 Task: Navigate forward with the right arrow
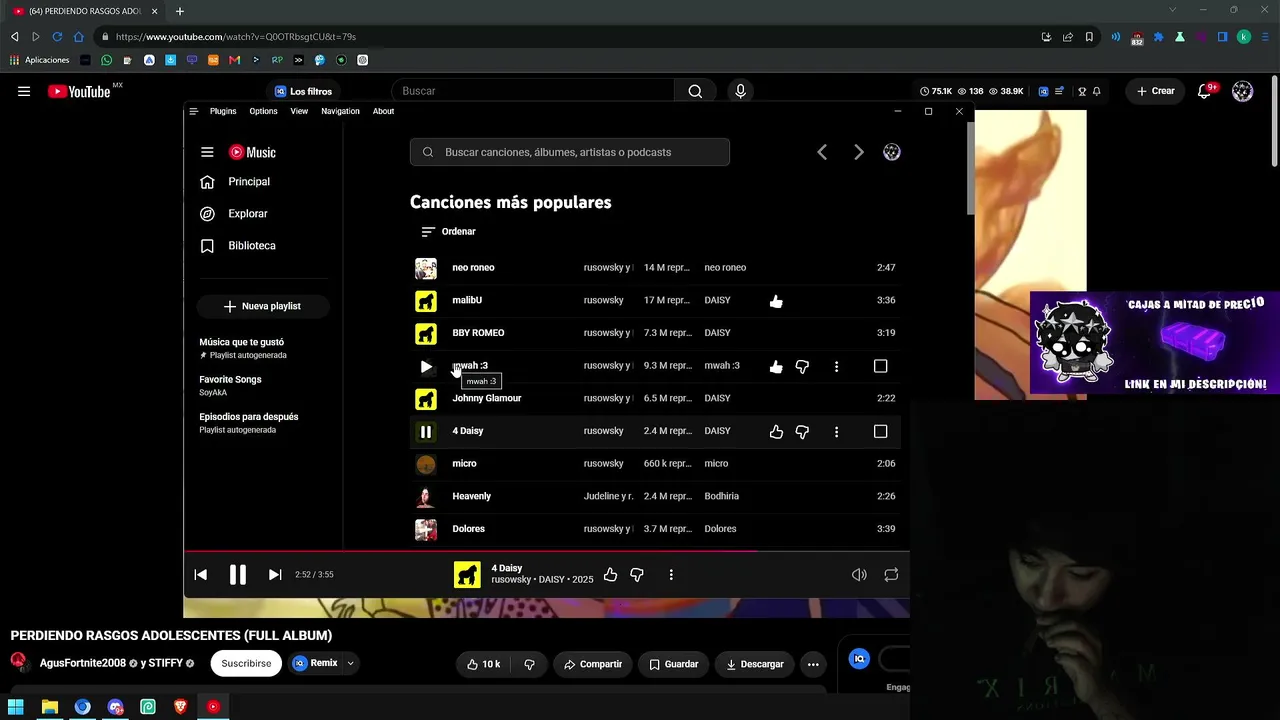pyautogui.click(x=858, y=152)
